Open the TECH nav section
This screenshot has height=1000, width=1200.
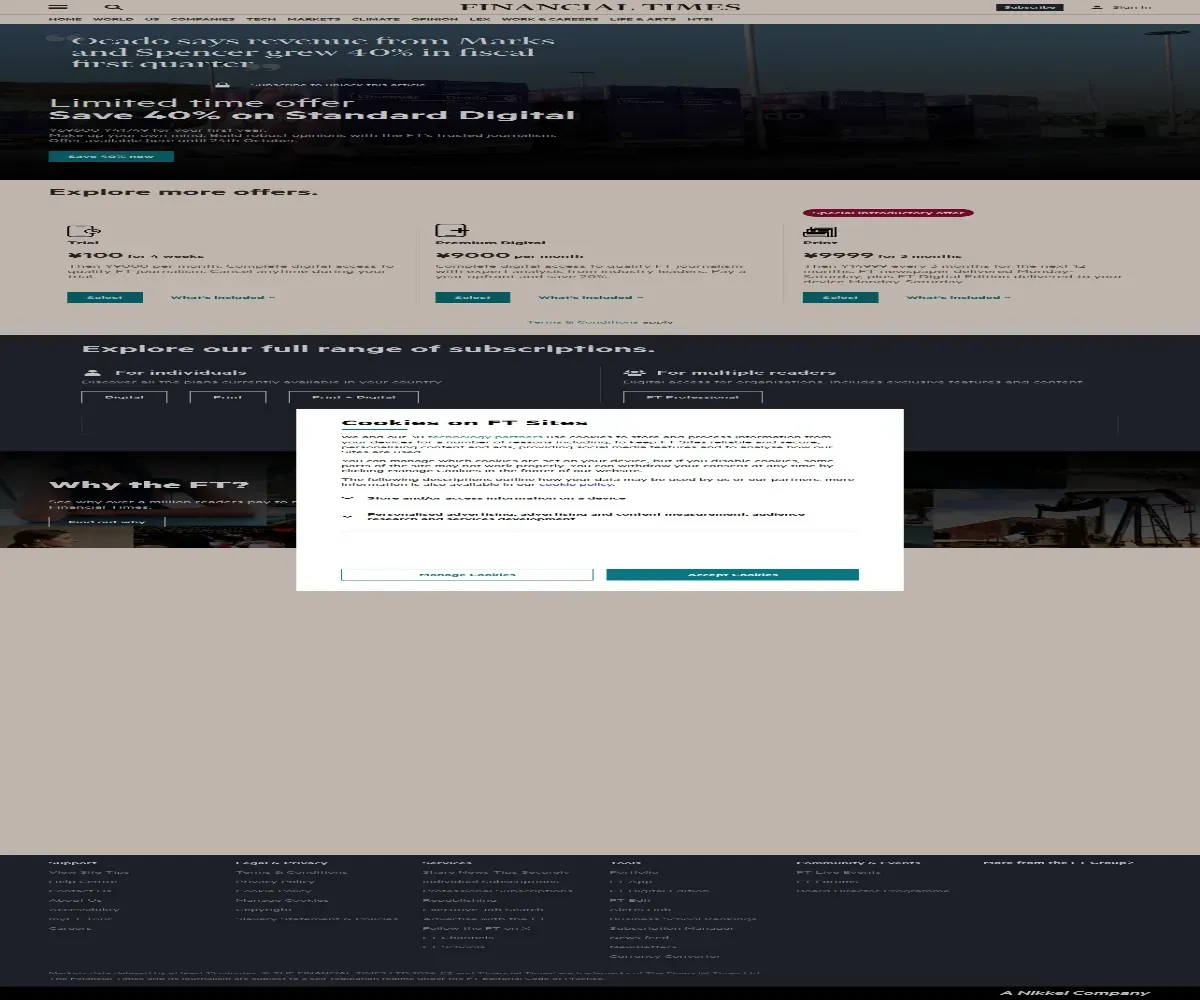click(x=261, y=19)
